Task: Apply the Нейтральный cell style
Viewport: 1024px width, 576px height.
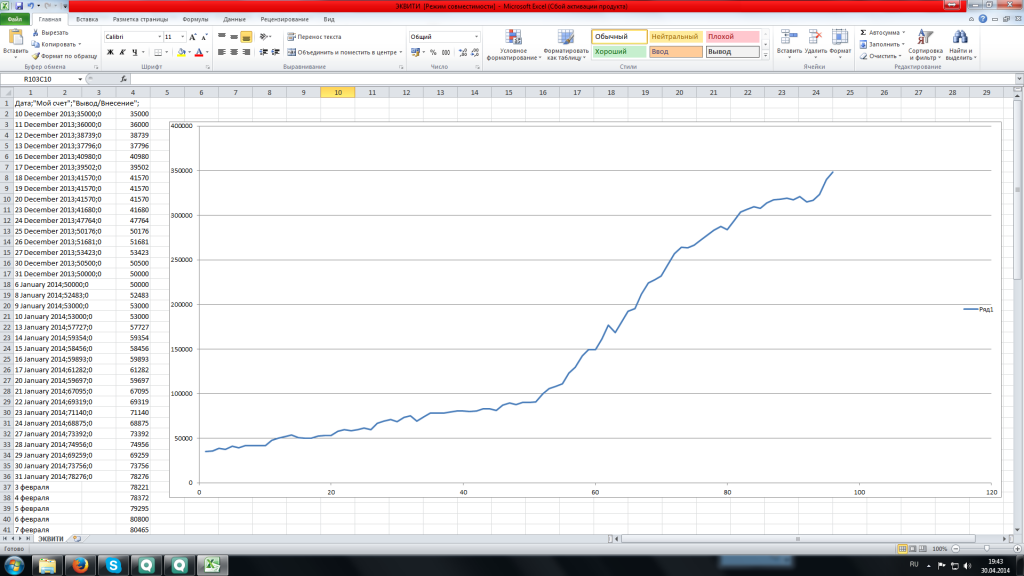Action: (x=675, y=37)
